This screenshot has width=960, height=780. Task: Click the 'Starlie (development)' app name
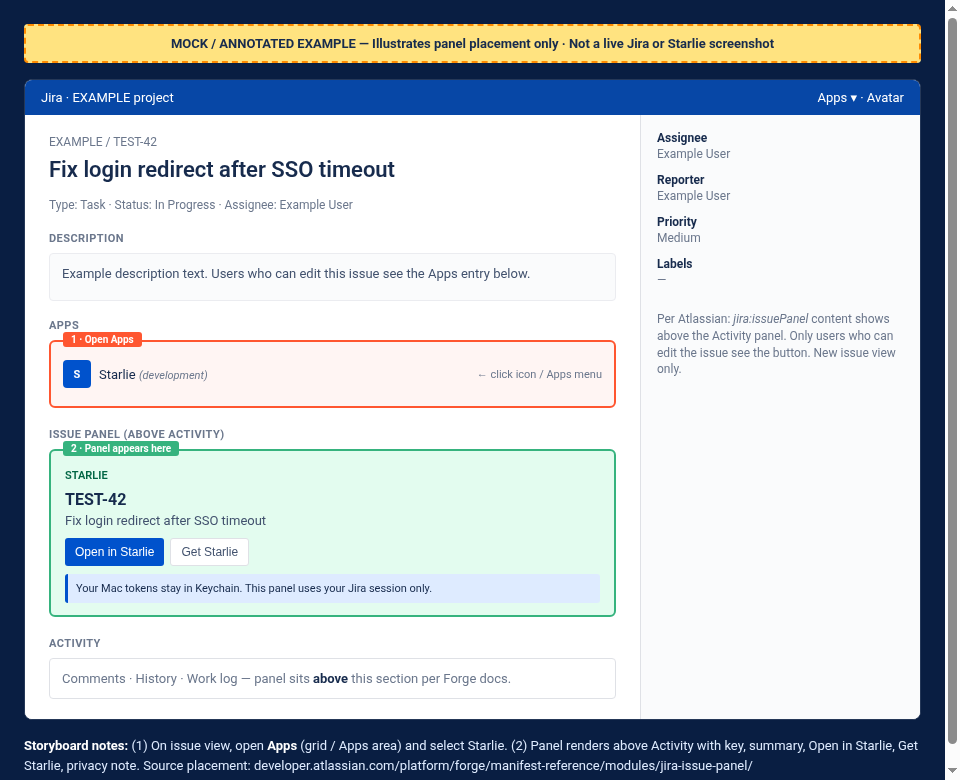[x=153, y=375]
